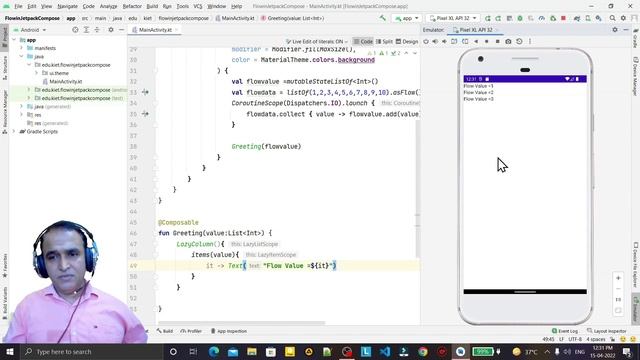Screen dimensions: 640x360
Task: Expand the ui.theme package
Action: coord(37,73)
